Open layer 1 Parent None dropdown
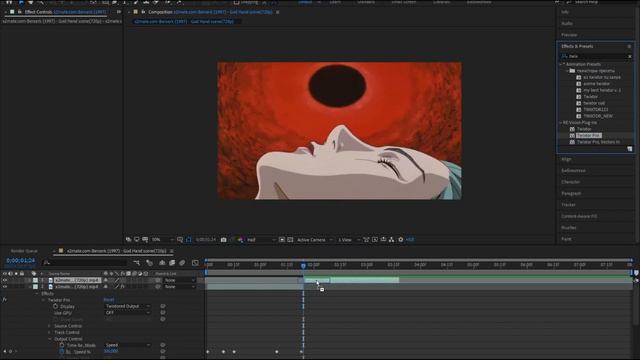This screenshot has height=360, width=640. point(180,280)
